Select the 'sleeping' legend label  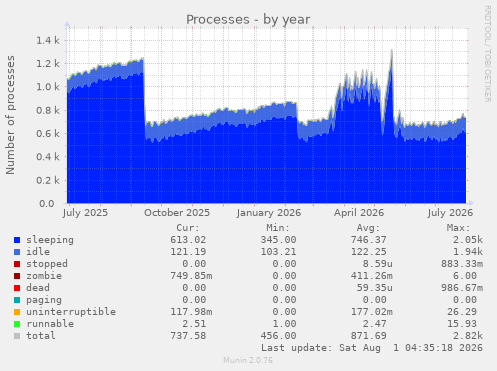pos(50,240)
